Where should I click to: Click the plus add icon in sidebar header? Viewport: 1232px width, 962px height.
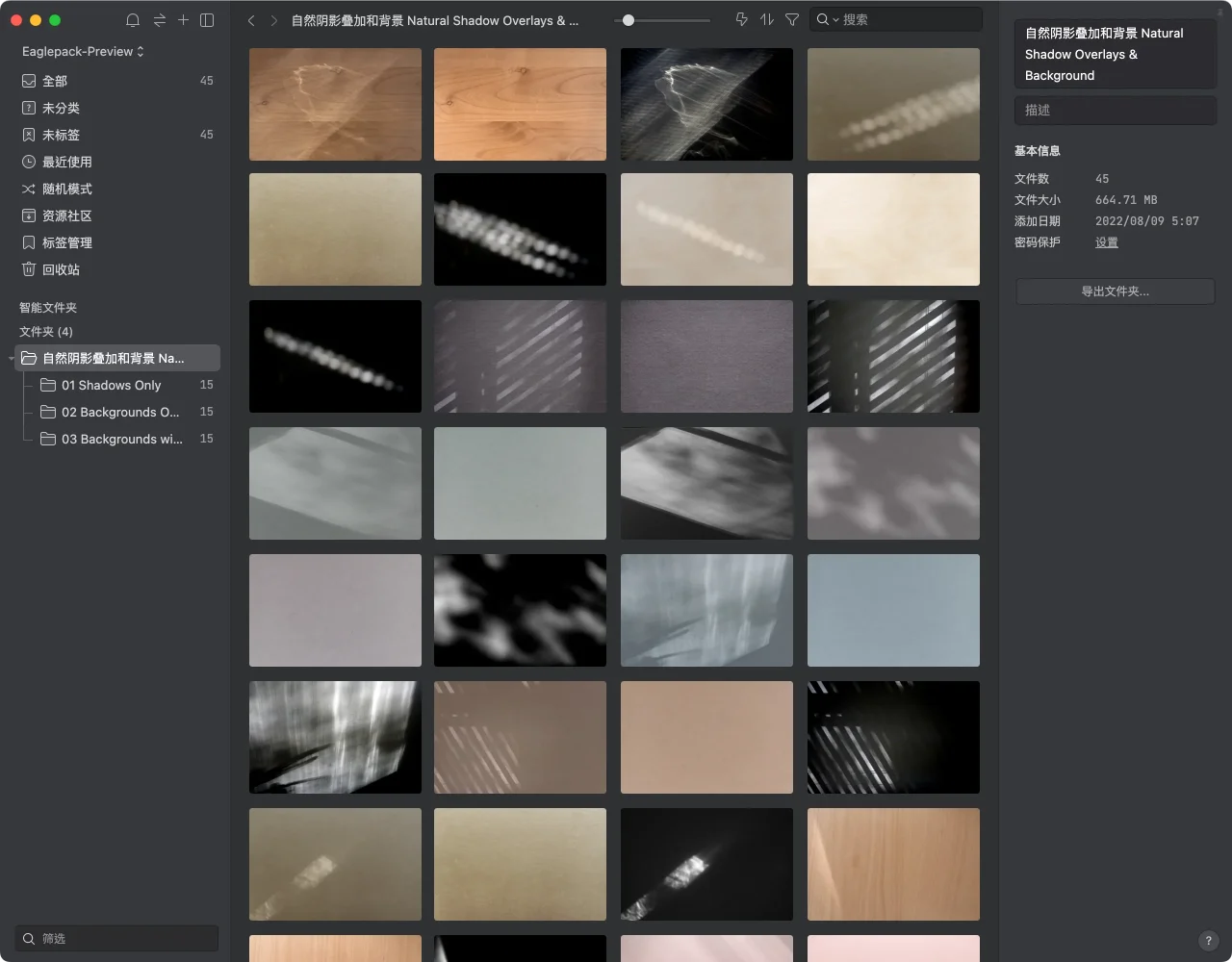point(183,19)
